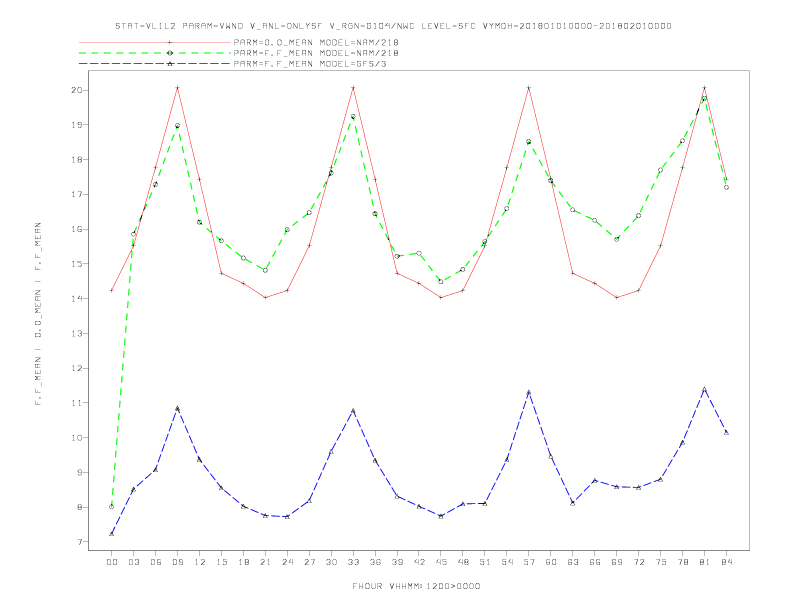Click blue triangle data point at hour 84

tap(726, 432)
